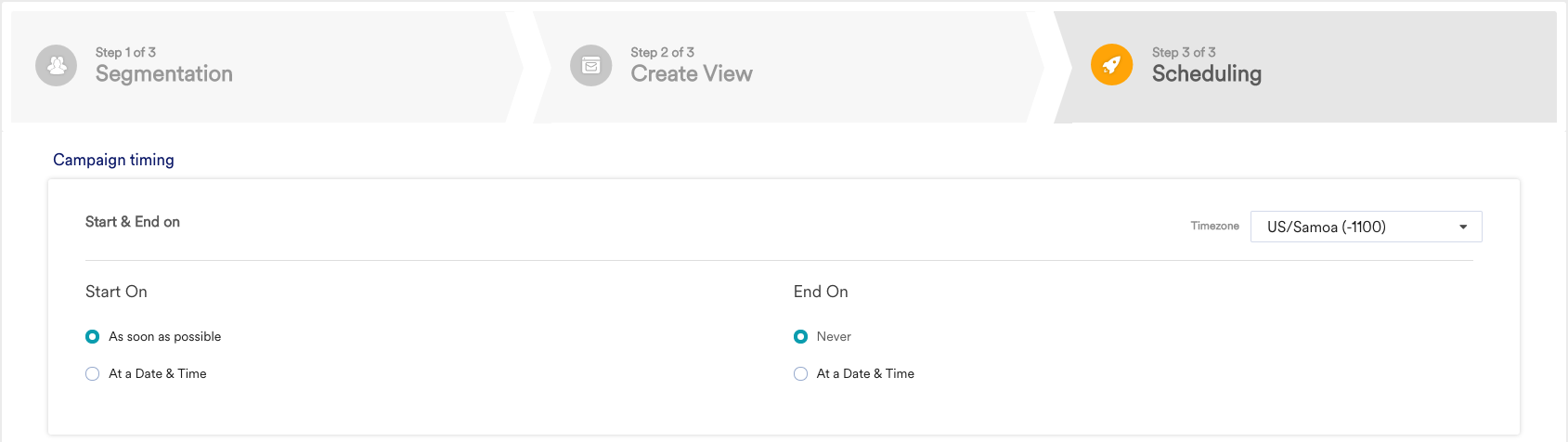The image size is (1568, 442).
Task: Click the timezone dropdown arrow
Action: [x=1463, y=227]
